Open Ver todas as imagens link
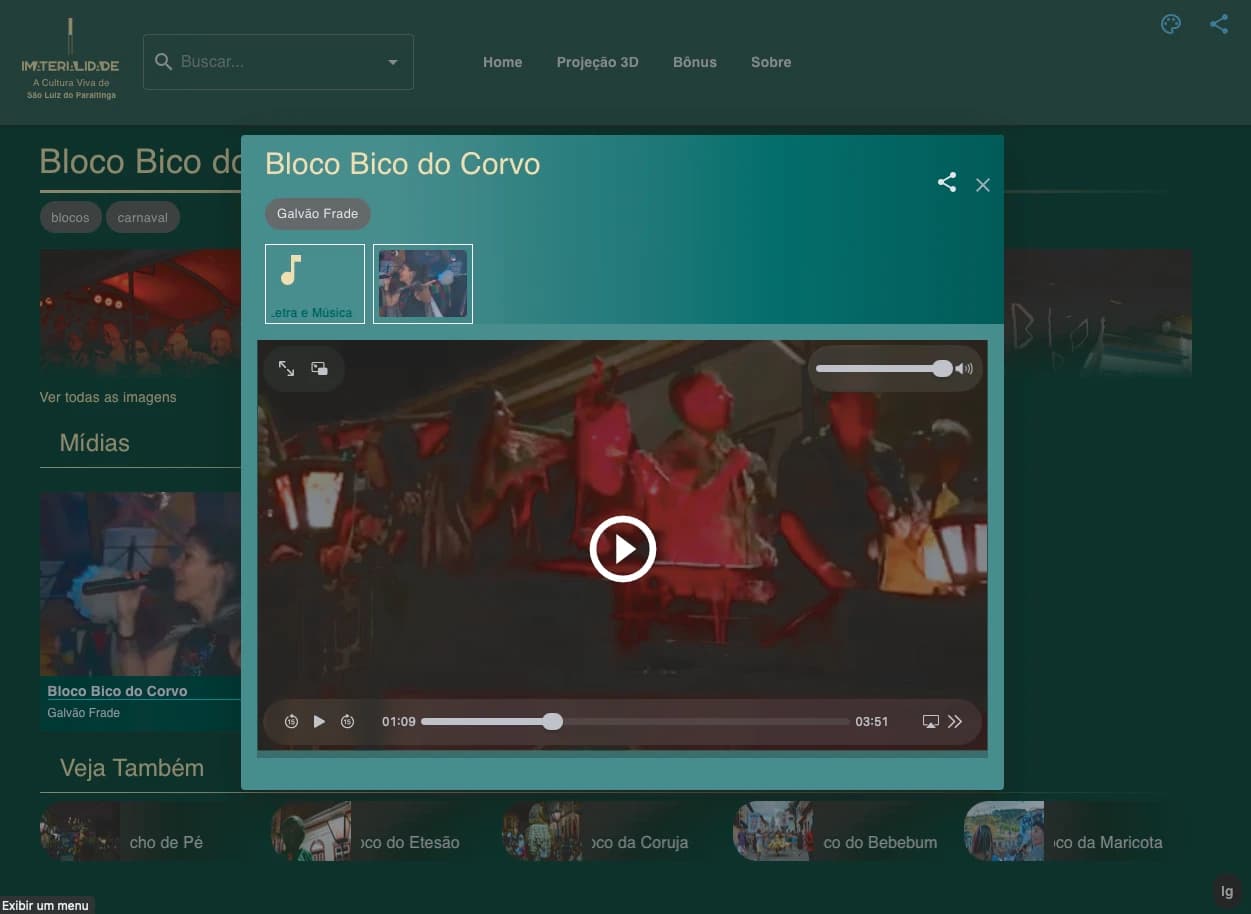The image size is (1251, 914). [x=108, y=397]
